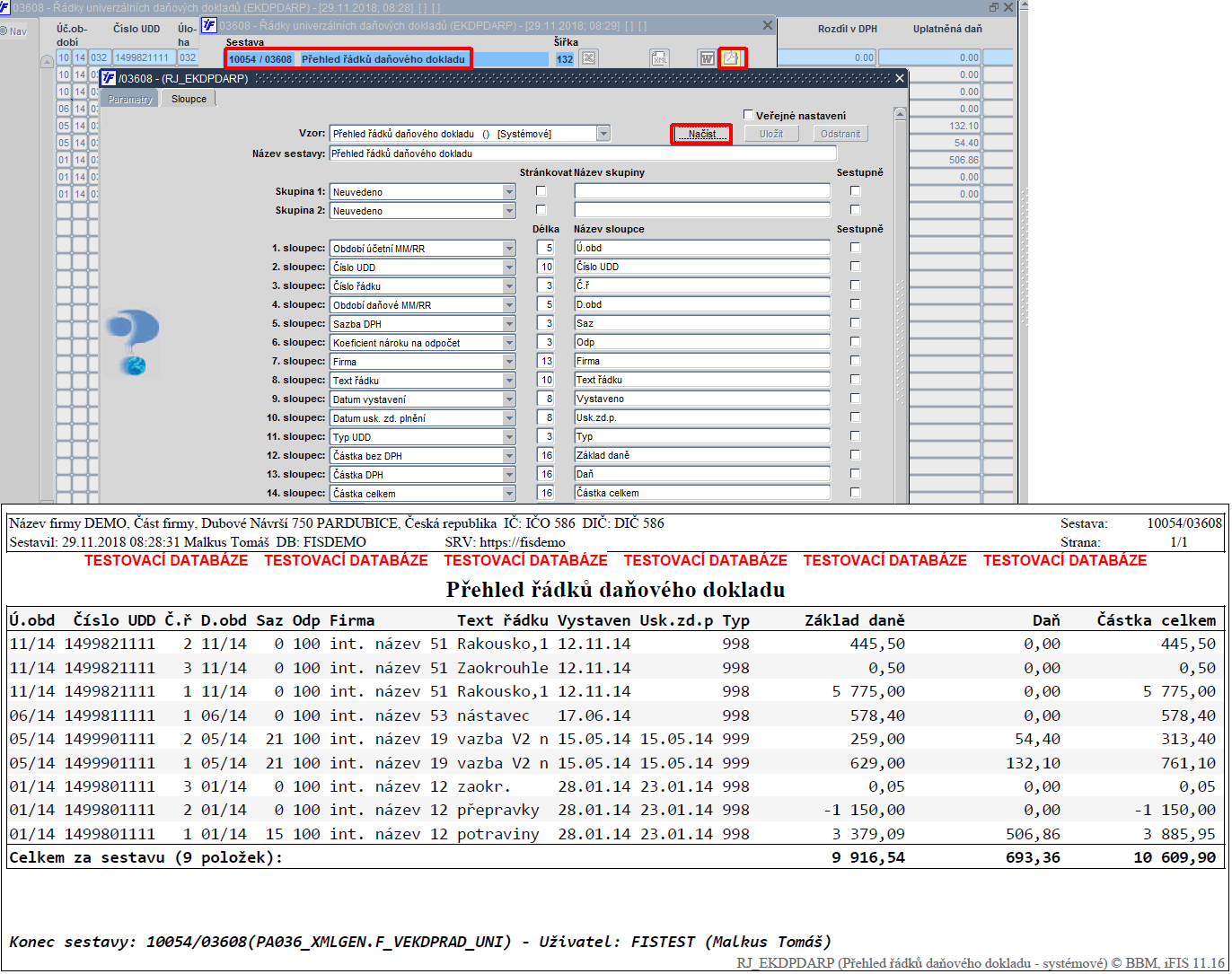The image size is (1232, 974).
Task: Click Název sloupce field containing Usk.zd.p.
Action: pyautogui.click(x=702, y=417)
